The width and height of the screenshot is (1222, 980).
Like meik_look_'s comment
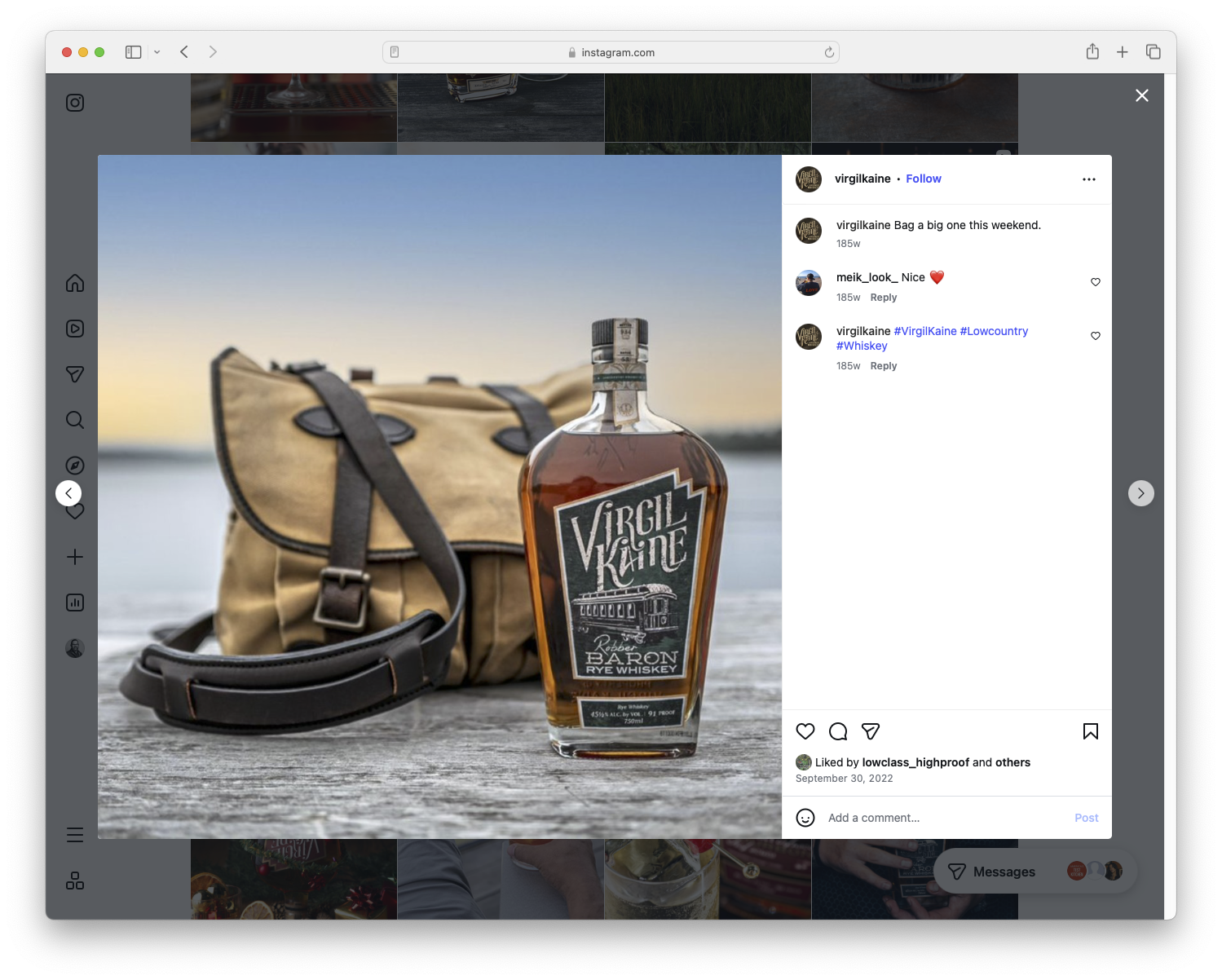click(x=1095, y=282)
